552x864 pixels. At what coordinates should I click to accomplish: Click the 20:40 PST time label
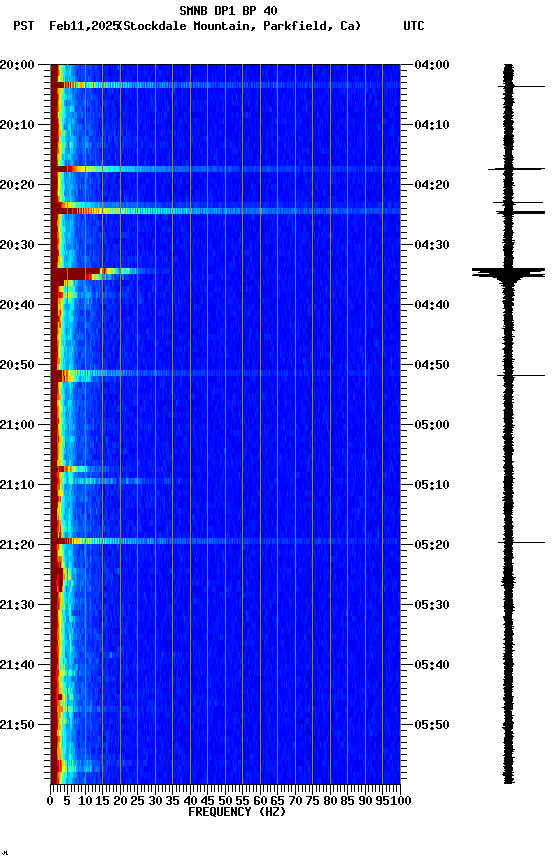(17, 305)
